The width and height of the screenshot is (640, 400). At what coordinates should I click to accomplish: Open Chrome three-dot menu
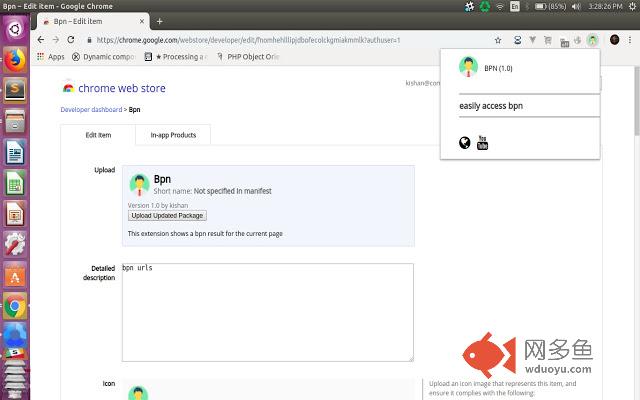tap(630, 40)
